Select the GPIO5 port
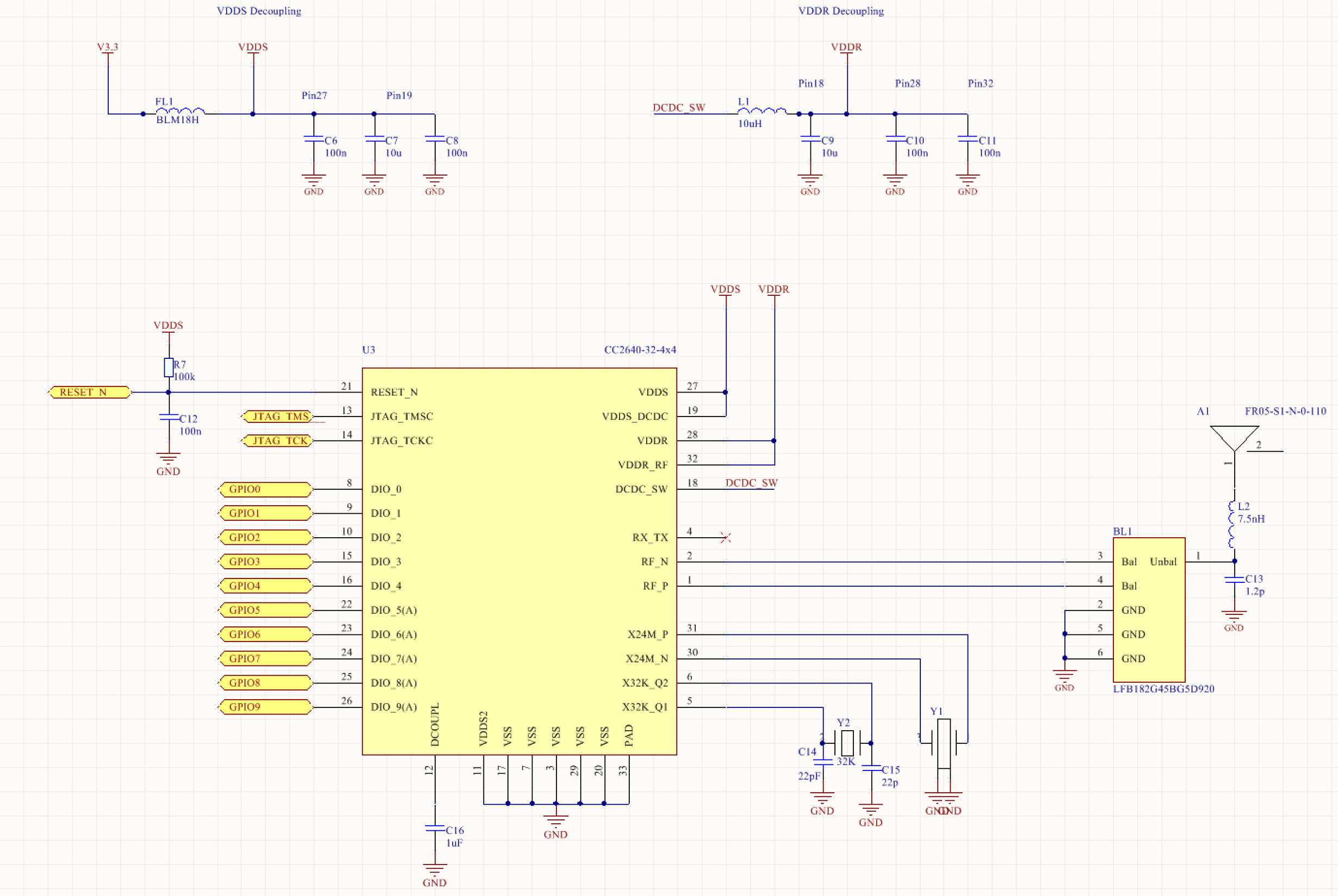The width and height of the screenshot is (1338, 896). 265,610
